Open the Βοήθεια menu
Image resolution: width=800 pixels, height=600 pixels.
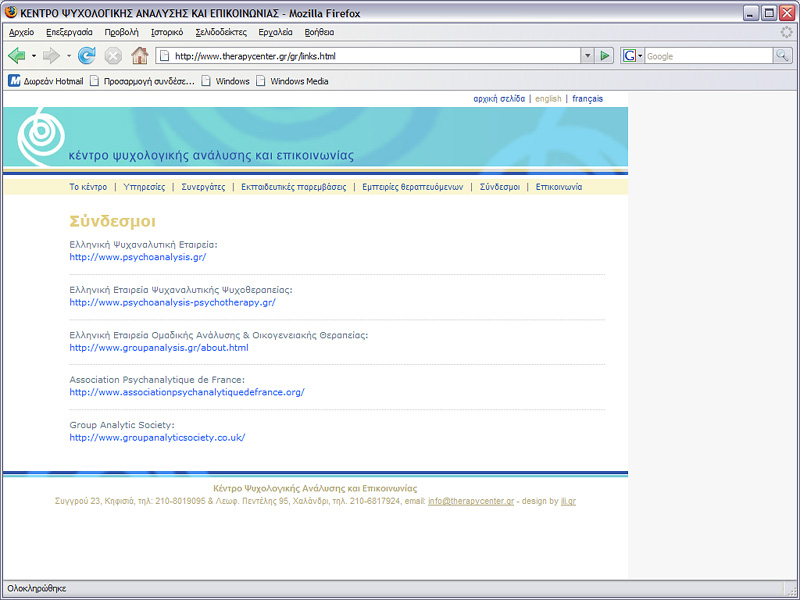[319, 32]
